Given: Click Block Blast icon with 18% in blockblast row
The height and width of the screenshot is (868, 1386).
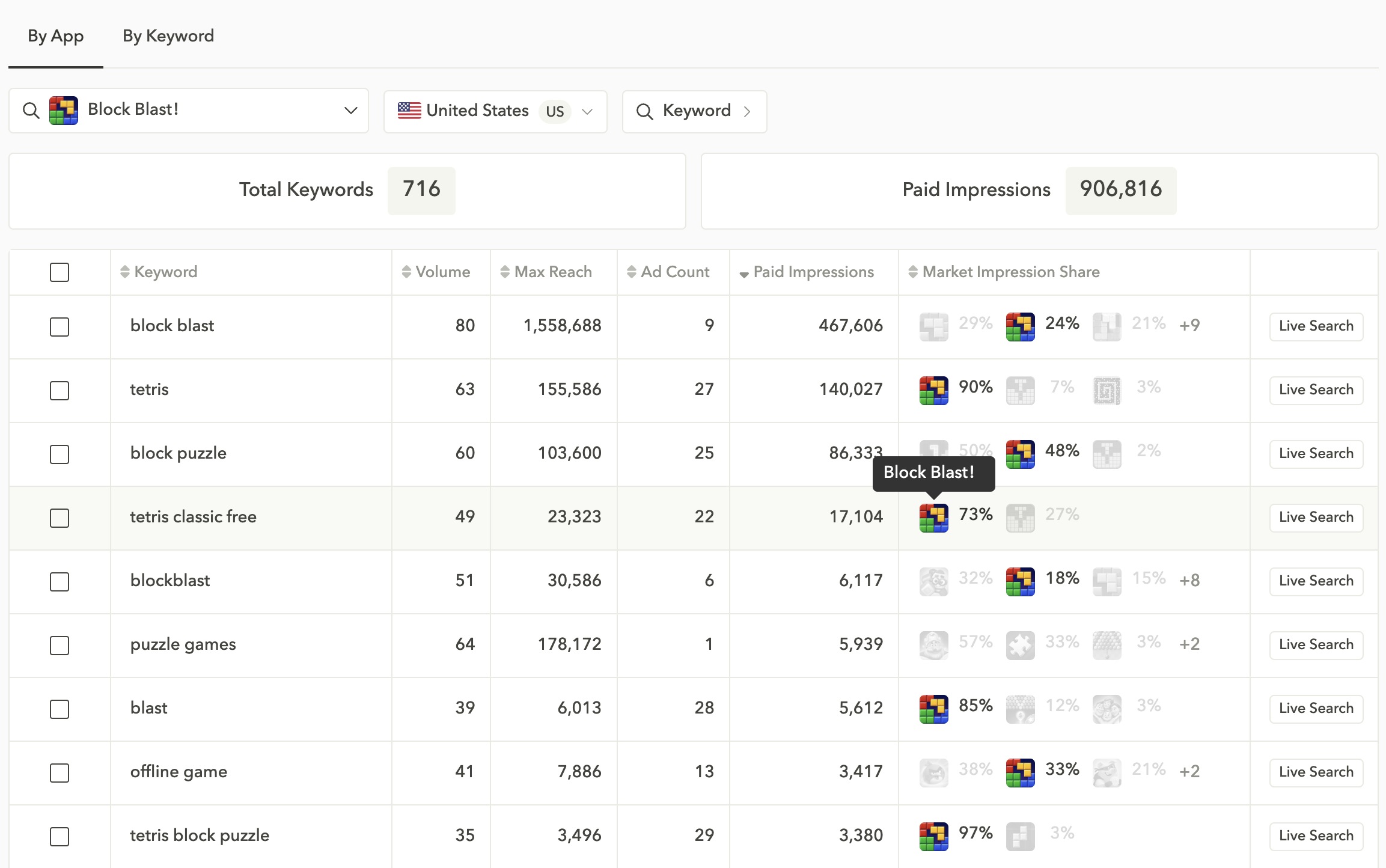Looking at the screenshot, I should coord(1021,582).
